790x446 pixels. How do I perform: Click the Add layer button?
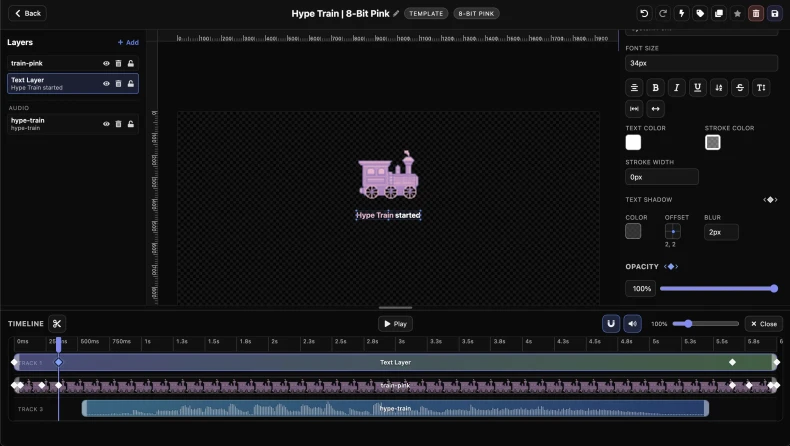click(128, 42)
